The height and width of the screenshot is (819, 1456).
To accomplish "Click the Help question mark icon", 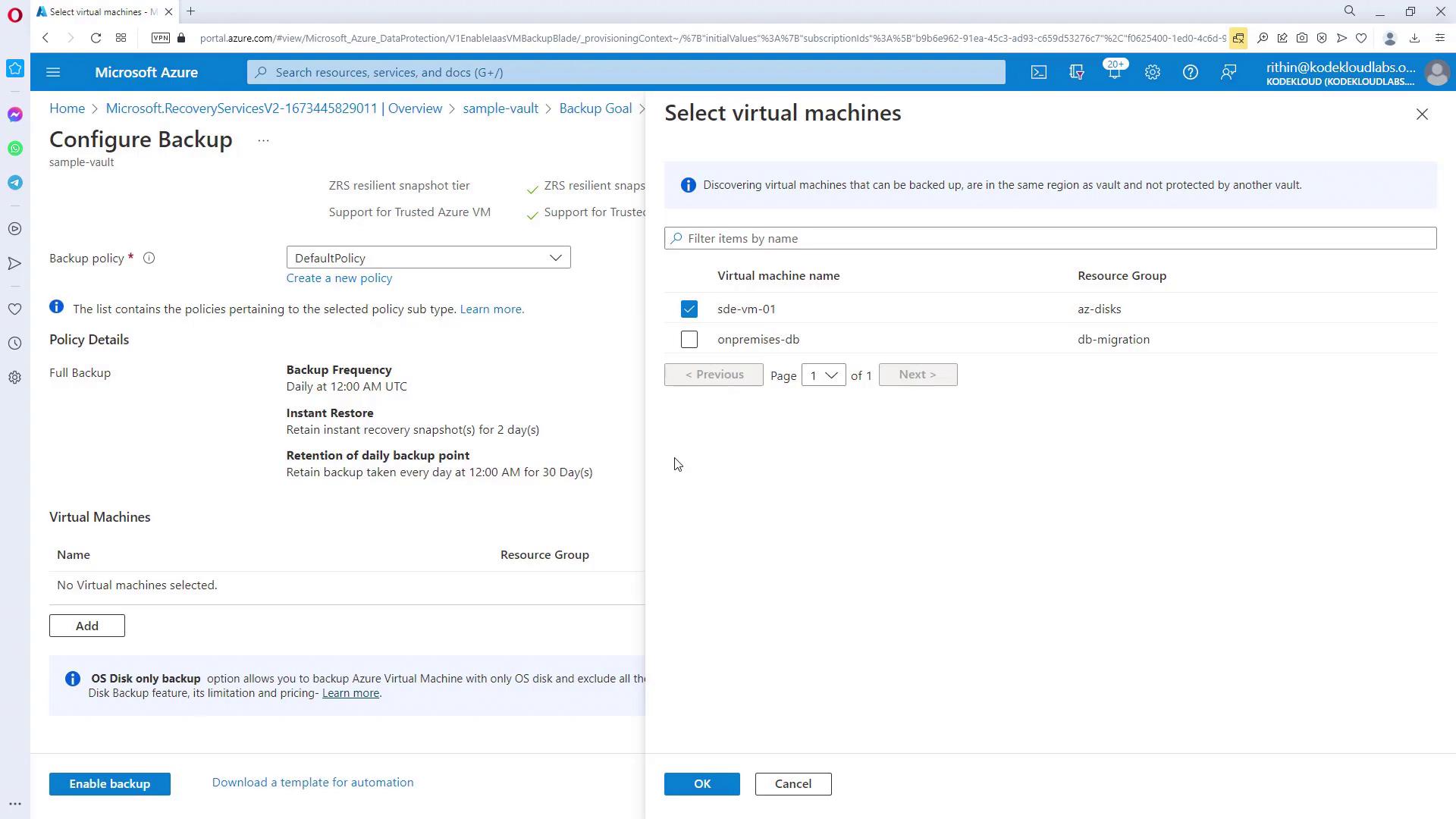I will pos(1190,73).
